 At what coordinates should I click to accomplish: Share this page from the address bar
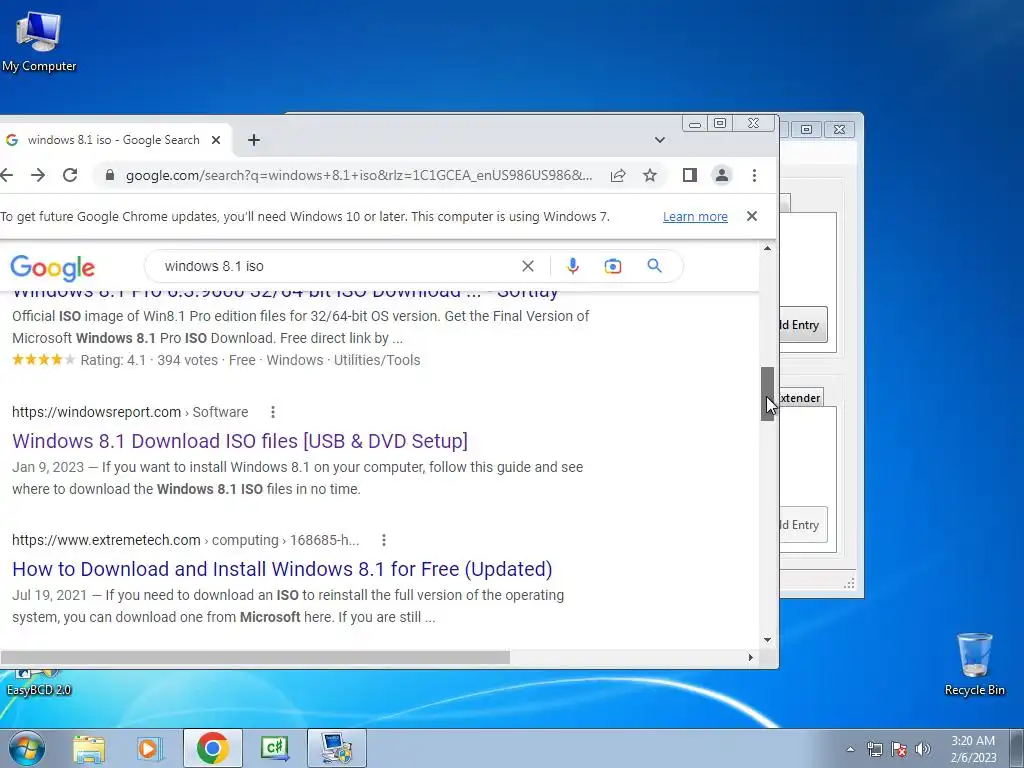pos(618,175)
